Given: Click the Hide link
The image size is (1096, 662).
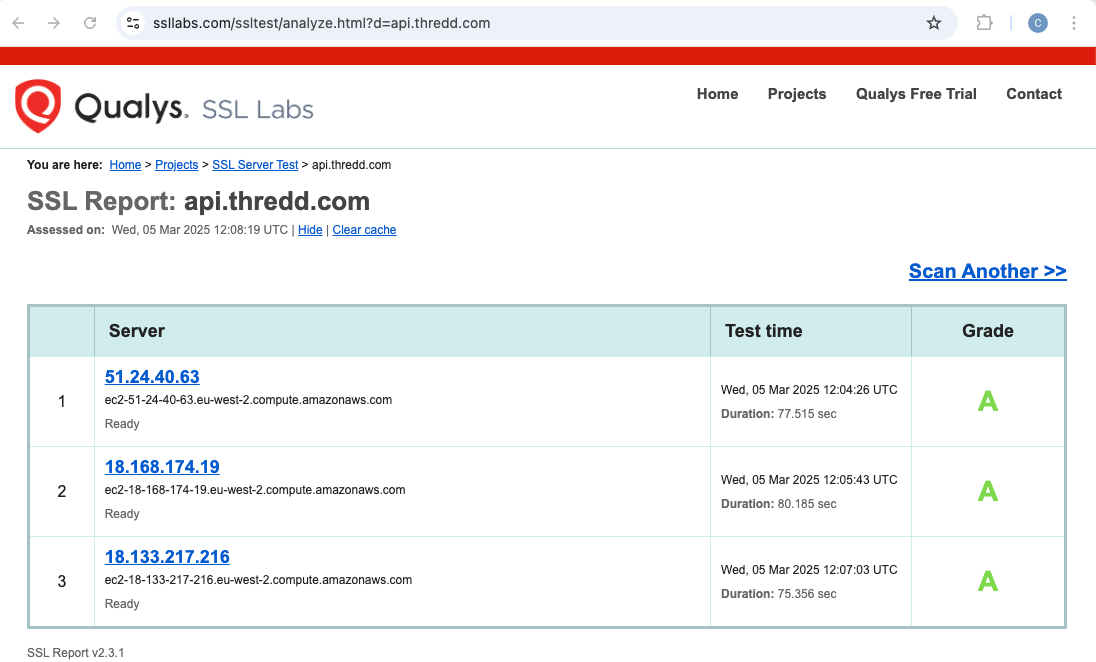Looking at the screenshot, I should coord(310,230).
